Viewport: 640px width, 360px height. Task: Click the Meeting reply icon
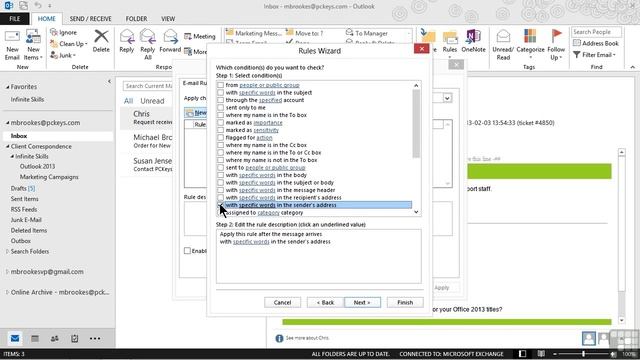click(x=188, y=37)
